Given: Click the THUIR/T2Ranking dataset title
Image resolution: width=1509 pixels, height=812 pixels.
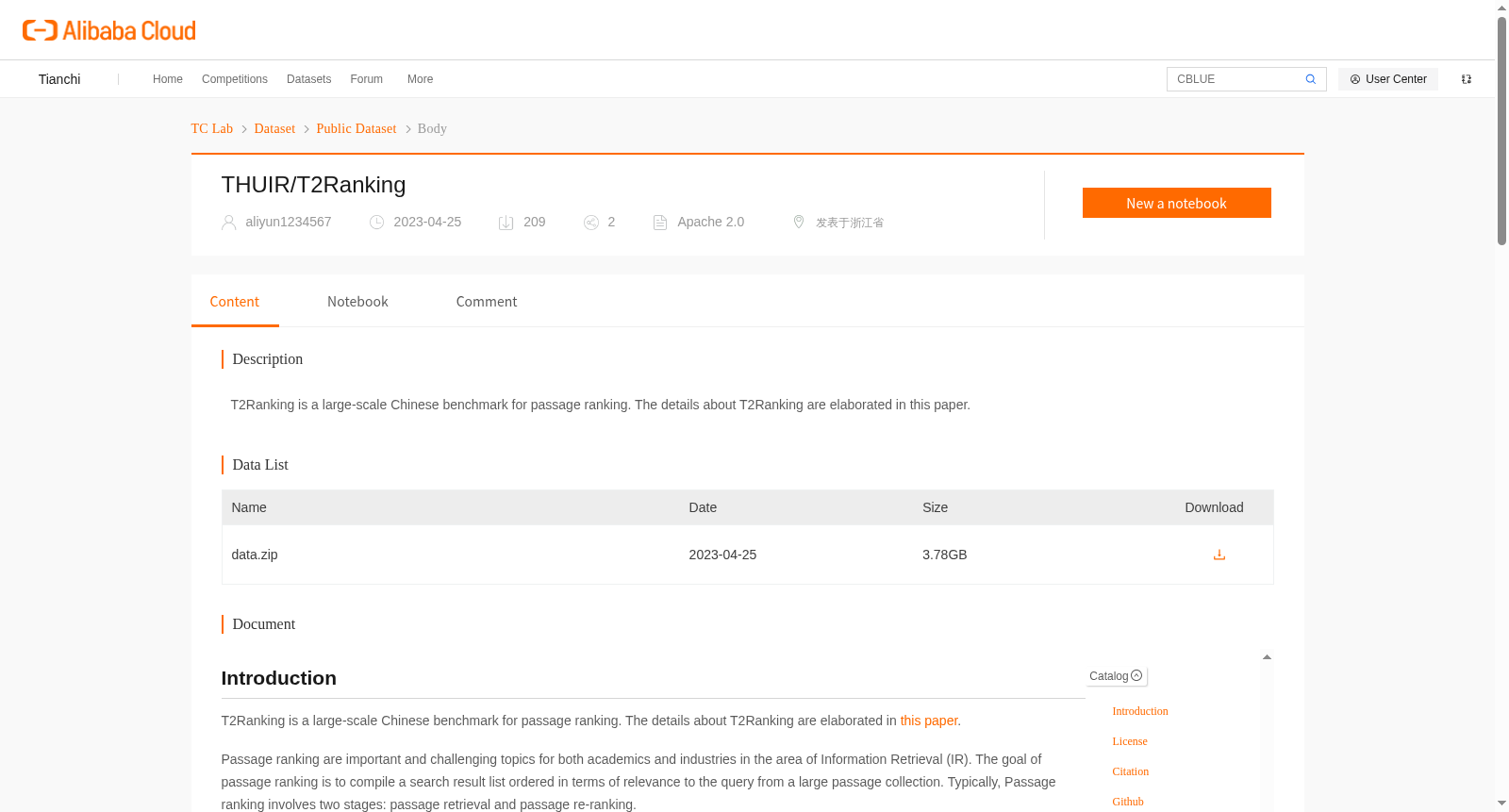Looking at the screenshot, I should (313, 185).
